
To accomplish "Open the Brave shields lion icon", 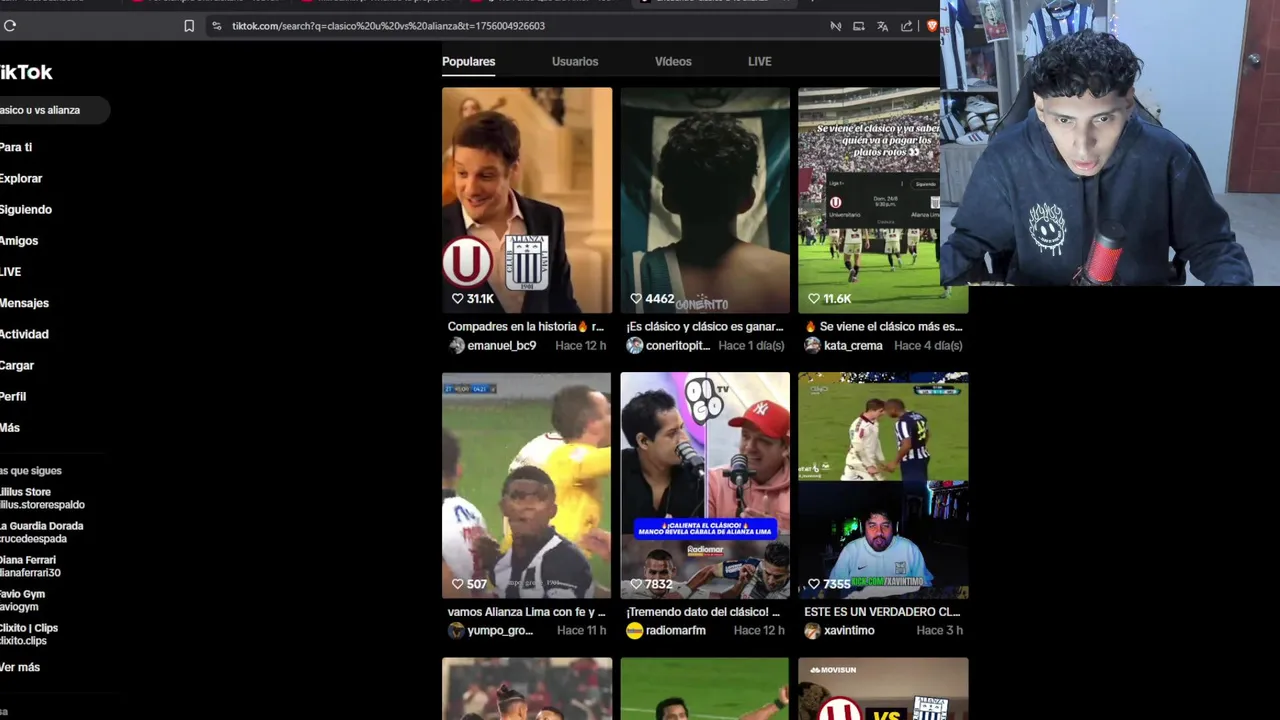I will click(932, 26).
